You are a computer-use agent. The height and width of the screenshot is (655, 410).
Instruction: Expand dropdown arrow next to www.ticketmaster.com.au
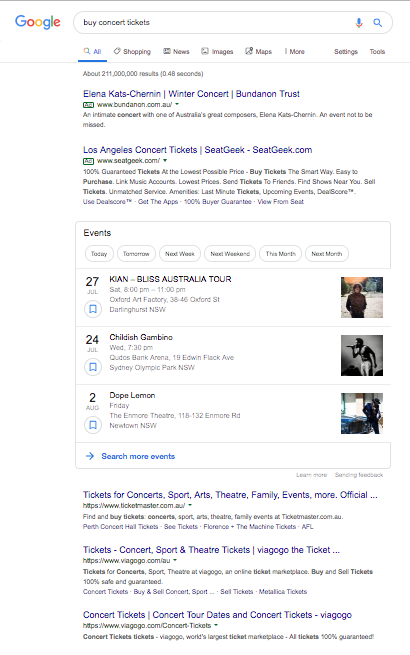[x=190, y=505]
